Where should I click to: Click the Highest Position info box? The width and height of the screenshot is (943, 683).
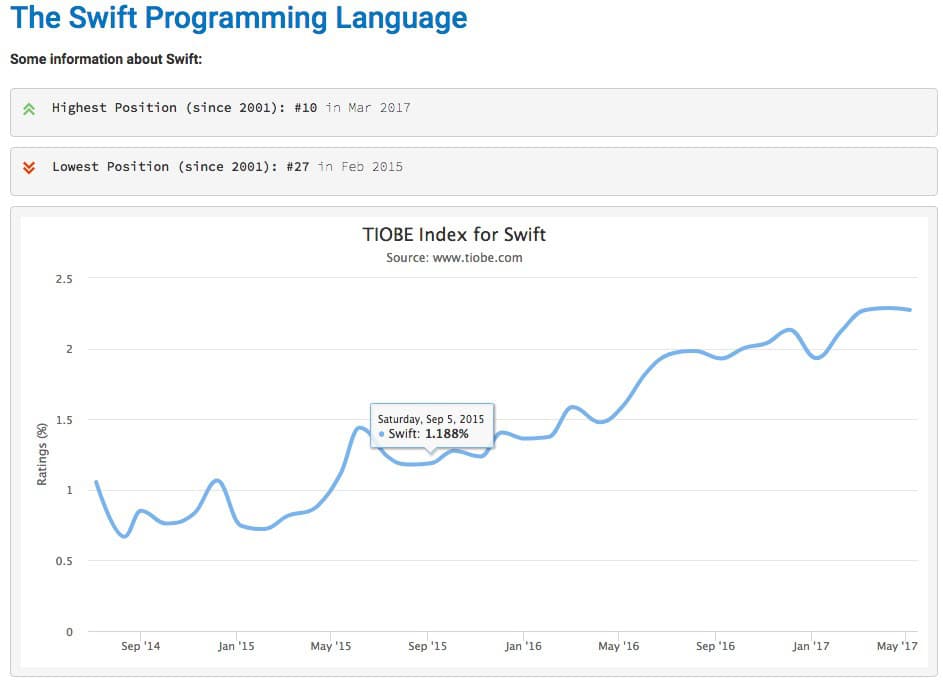pyautogui.click(x=473, y=112)
